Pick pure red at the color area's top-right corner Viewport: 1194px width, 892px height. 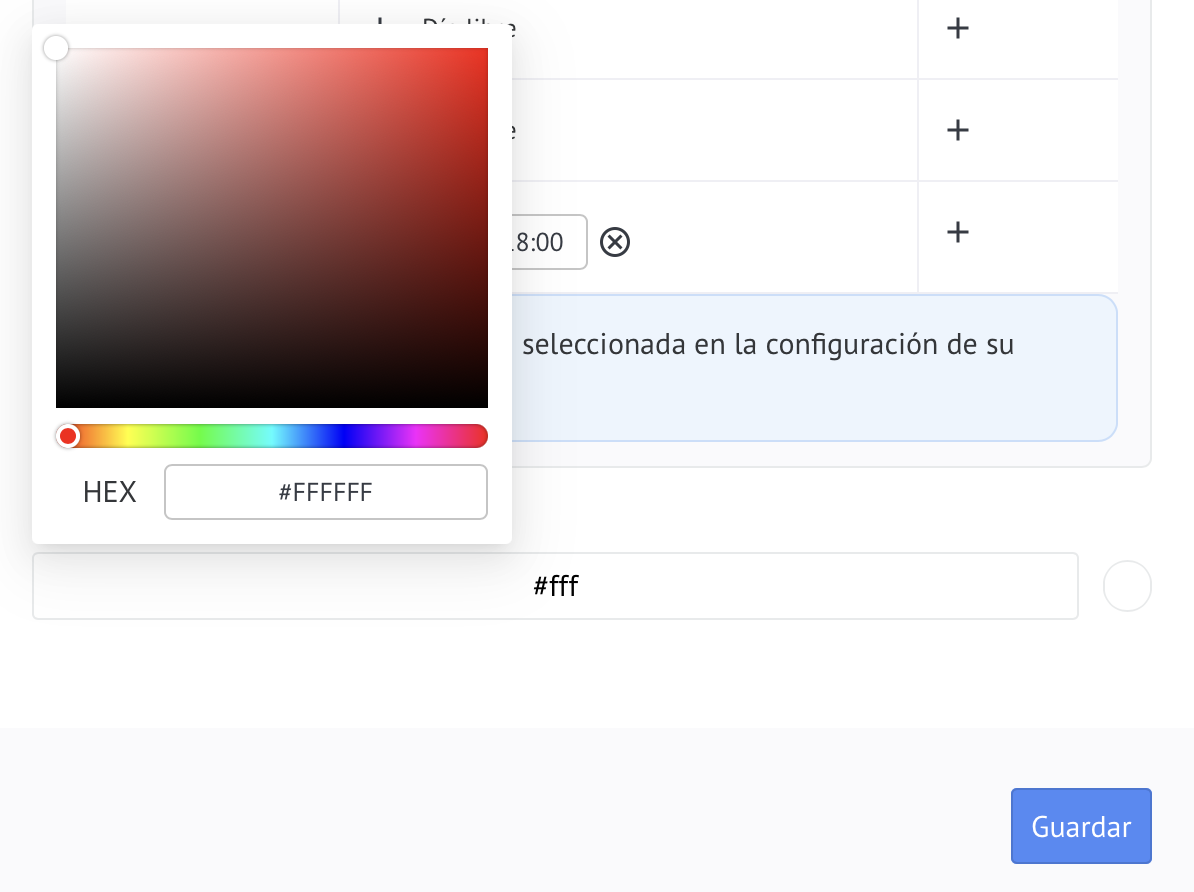486,50
